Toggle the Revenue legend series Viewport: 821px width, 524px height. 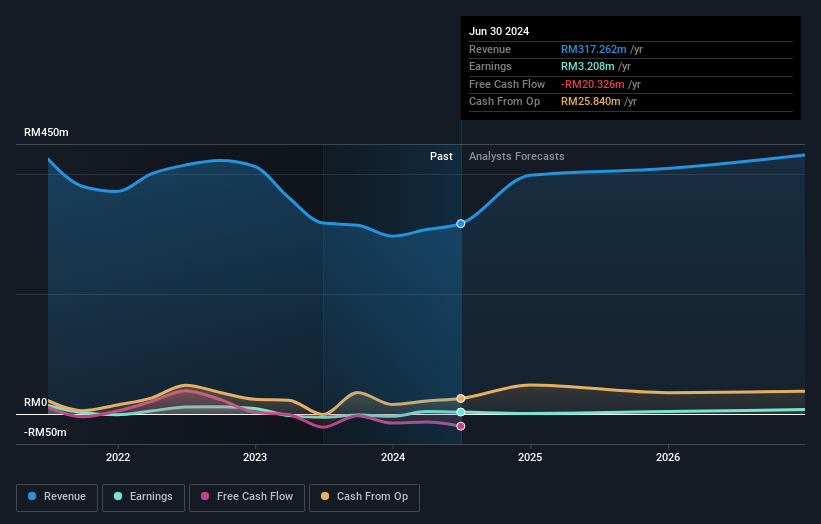point(57,497)
